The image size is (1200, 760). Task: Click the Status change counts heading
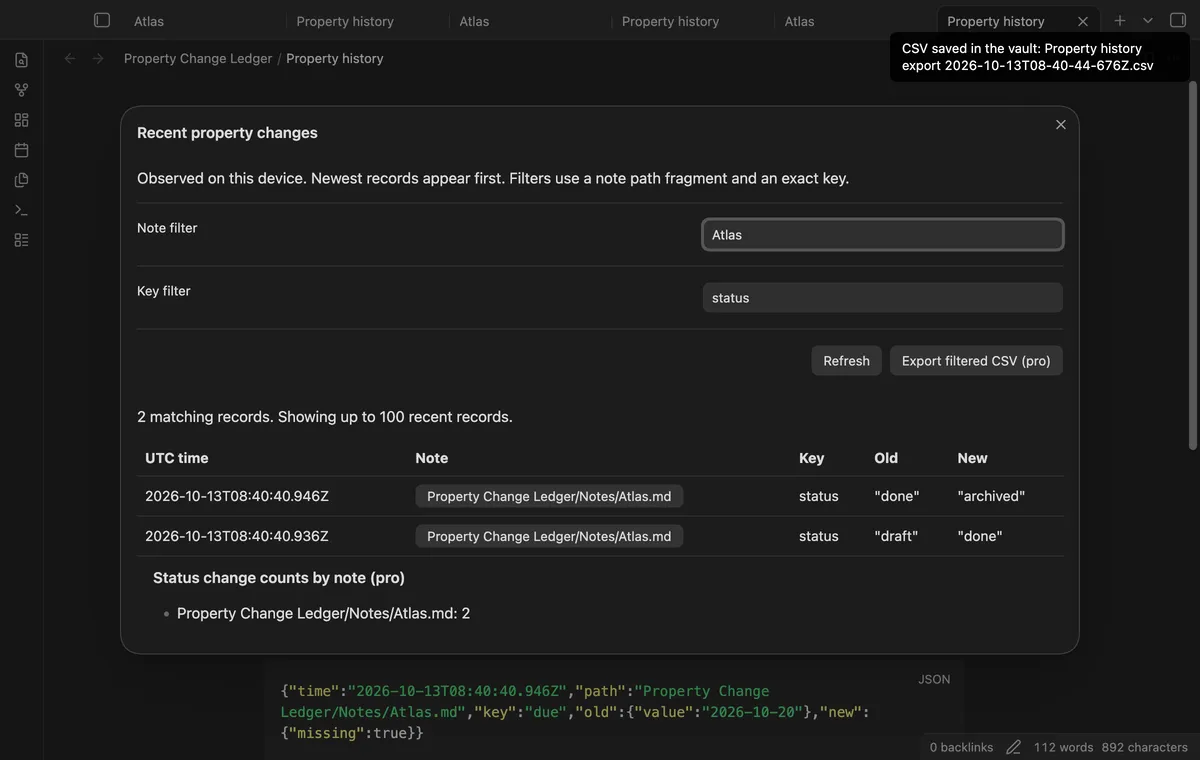279,578
